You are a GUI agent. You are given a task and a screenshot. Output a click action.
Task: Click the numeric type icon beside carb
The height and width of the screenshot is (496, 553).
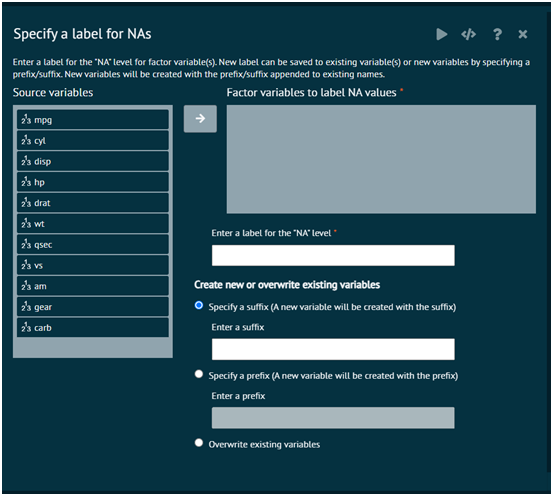(x=26, y=328)
